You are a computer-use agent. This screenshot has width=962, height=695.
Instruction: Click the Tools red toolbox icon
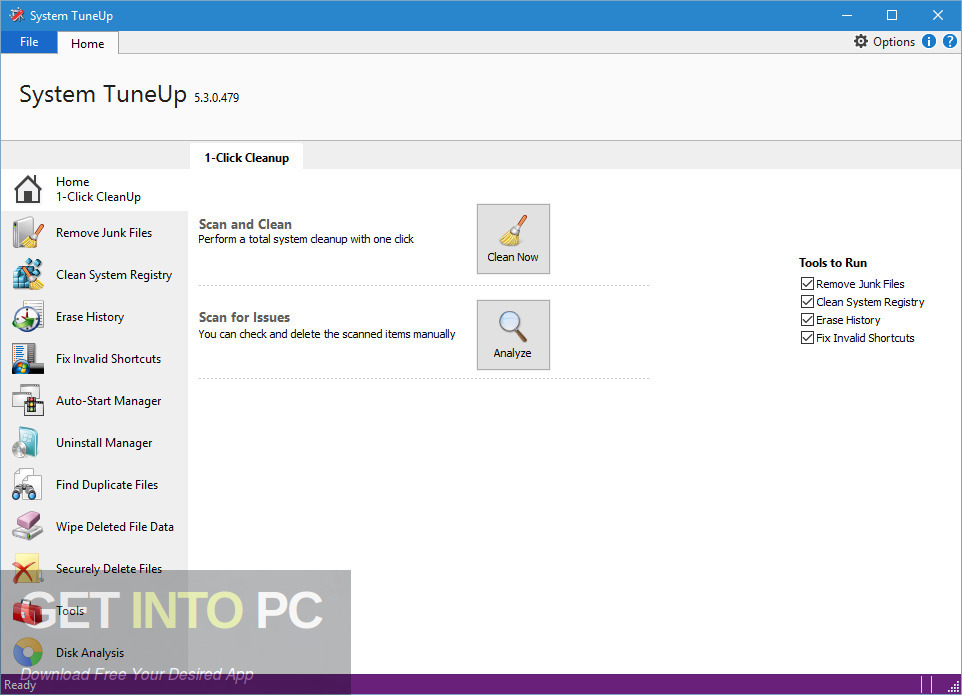pos(28,611)
